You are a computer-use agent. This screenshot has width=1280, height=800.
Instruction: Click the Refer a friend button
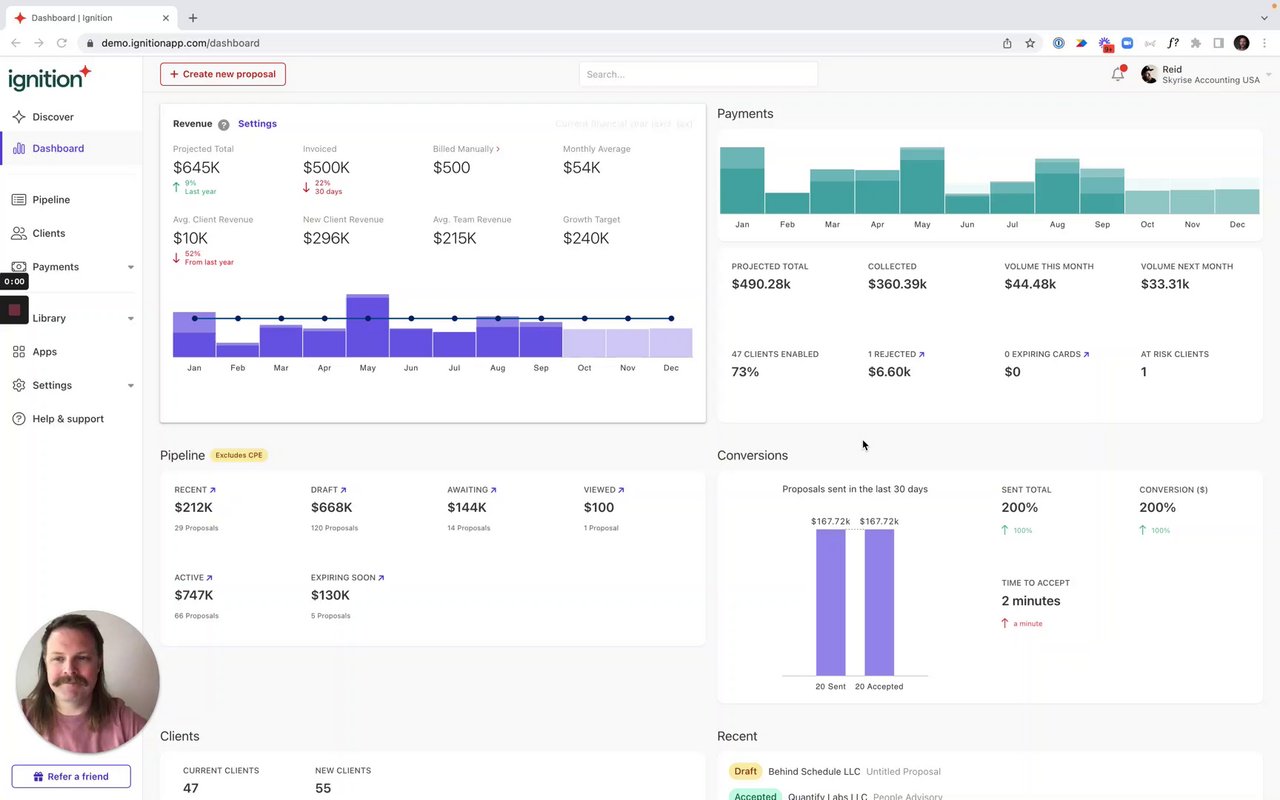tap(71, 776)
